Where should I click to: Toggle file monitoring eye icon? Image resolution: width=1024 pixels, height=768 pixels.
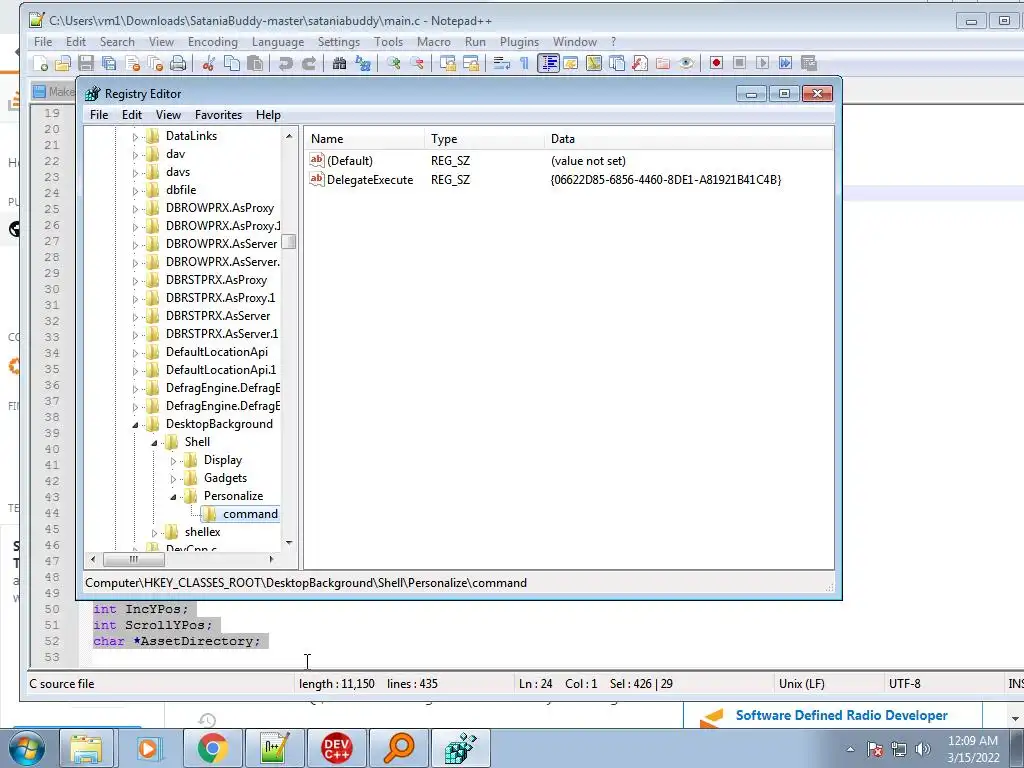[x=686, y=63]
